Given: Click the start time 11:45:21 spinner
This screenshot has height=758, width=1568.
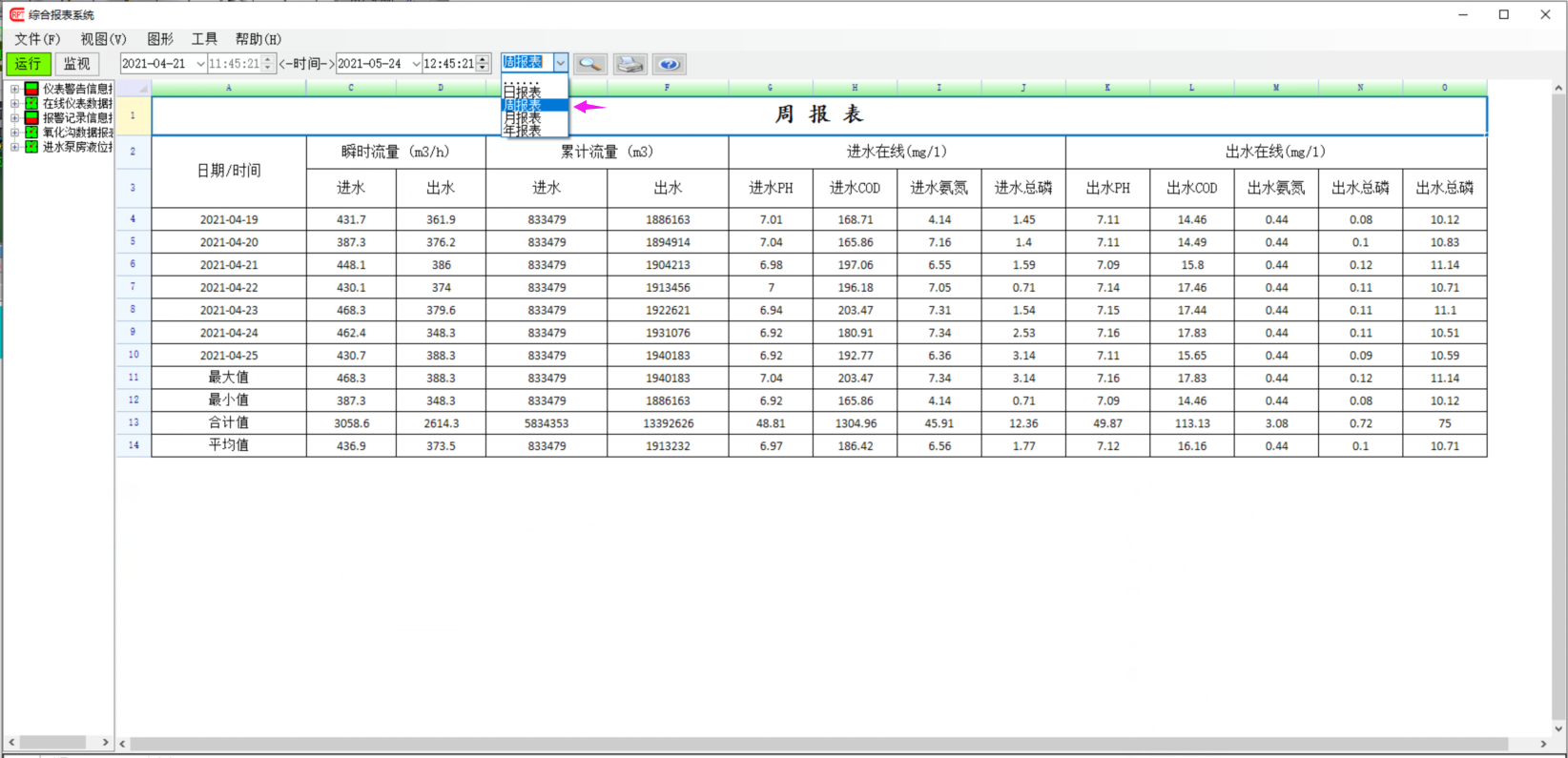Looking at the screenshot, I should pos(268,64).
